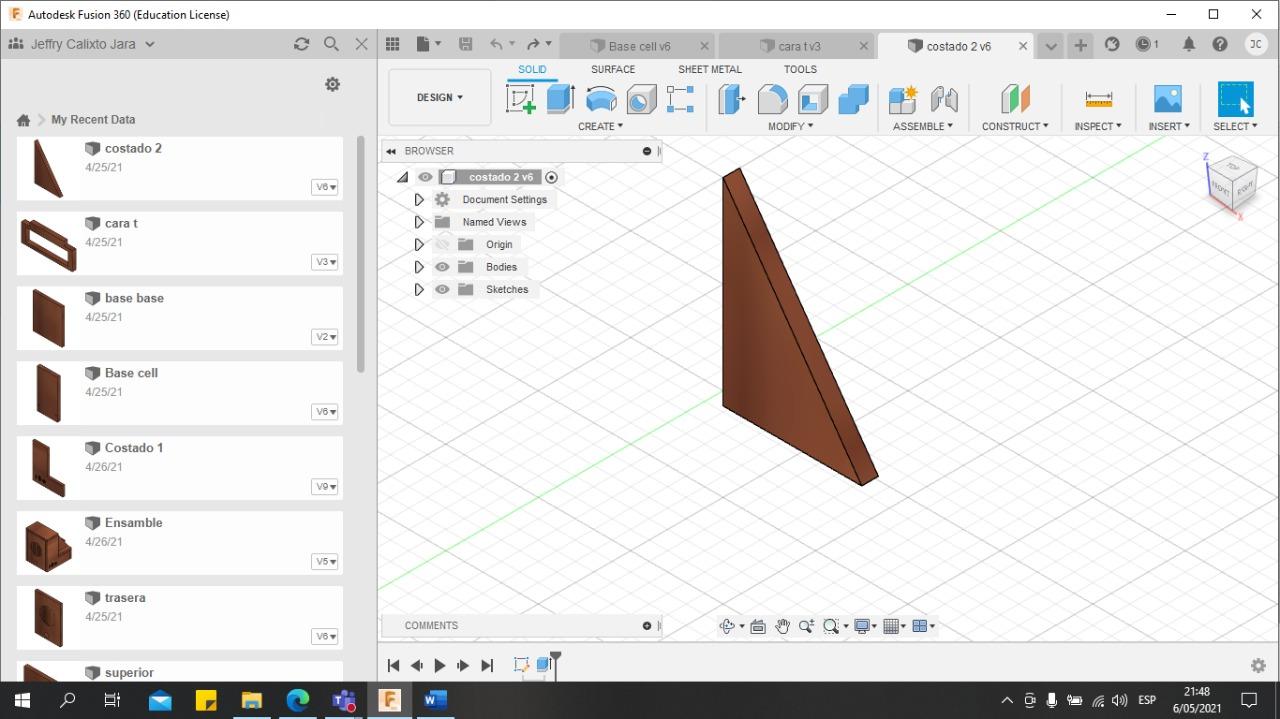Show the Origin folder

(442, 244)
